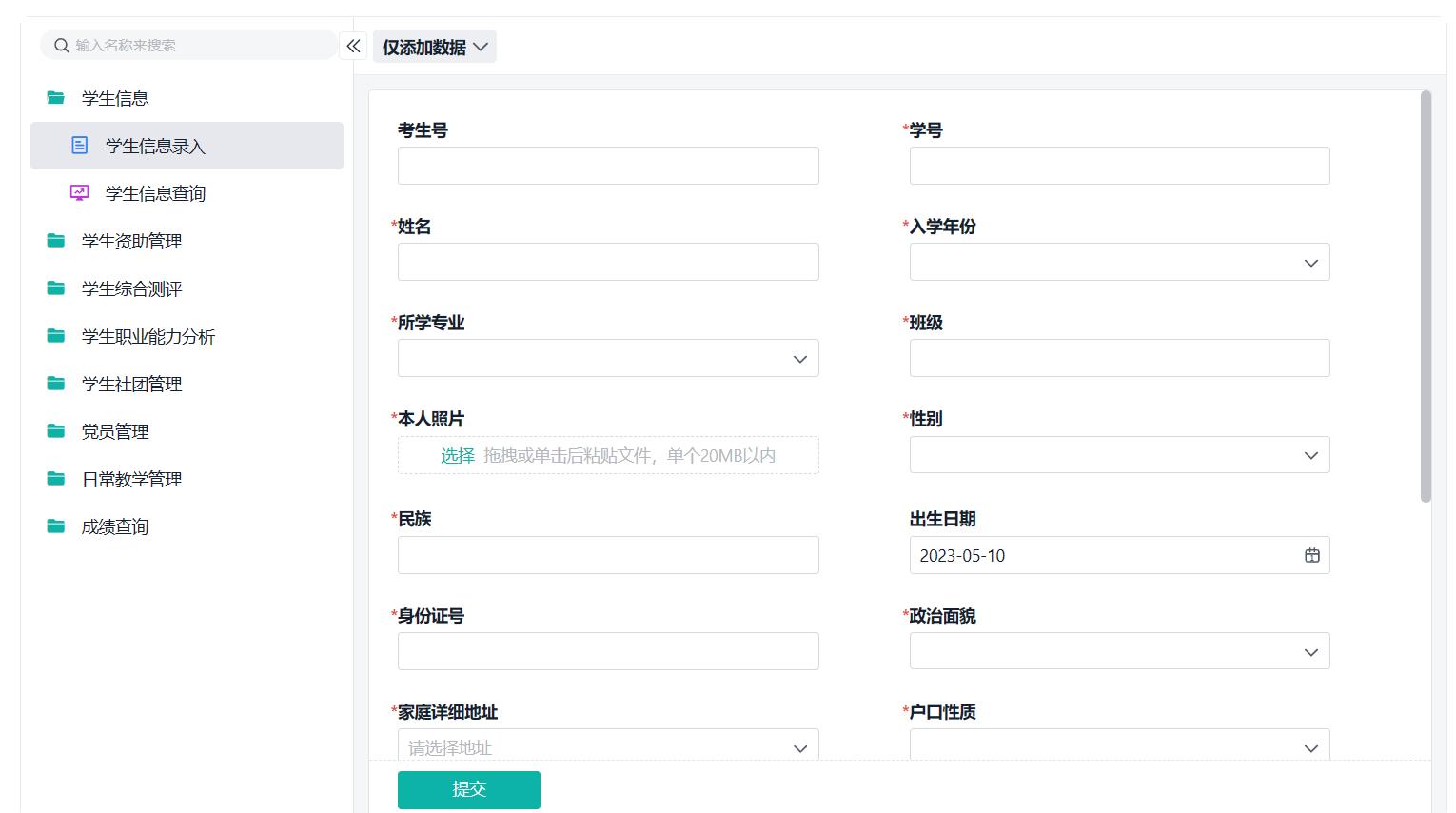Screen dimensions: 1456x813
Task: Click the magnifier icon in the search box
Action: [61, 45]
